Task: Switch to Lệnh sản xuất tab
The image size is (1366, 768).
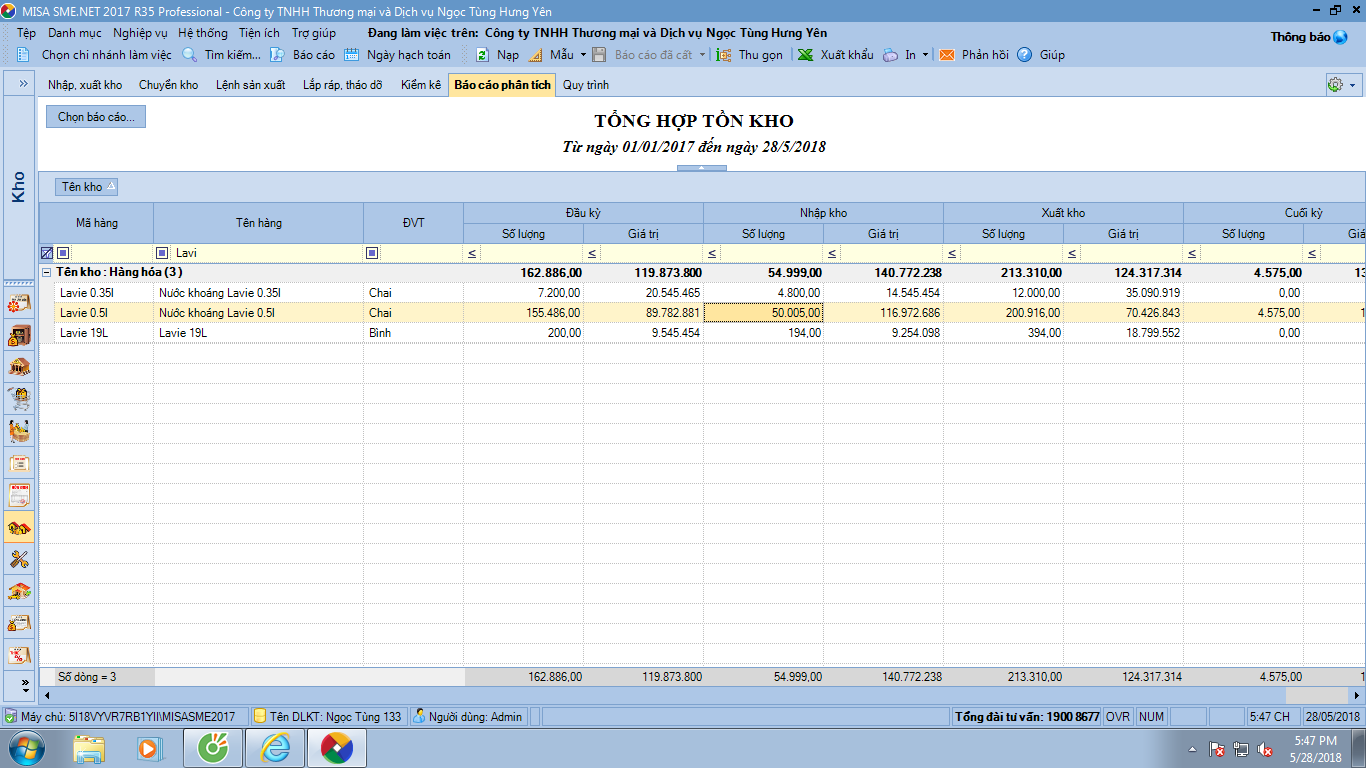Action: [x=250, y=85]
